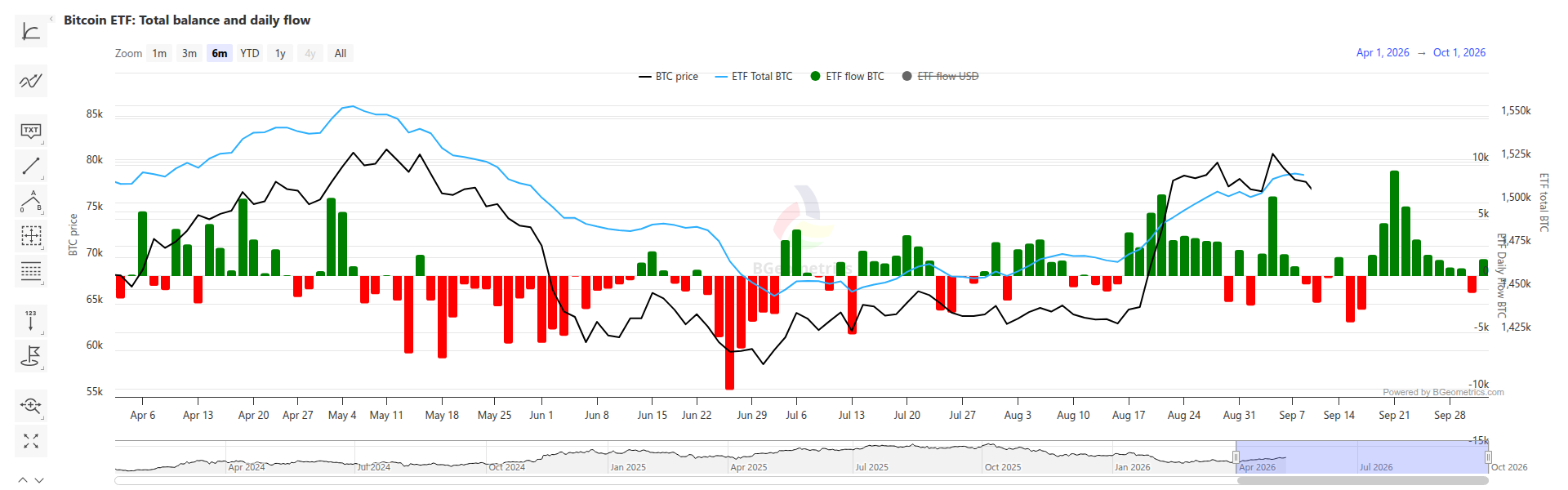Set zoom range to 3m
Screen dimensions: 1568x490
point(189,53)
